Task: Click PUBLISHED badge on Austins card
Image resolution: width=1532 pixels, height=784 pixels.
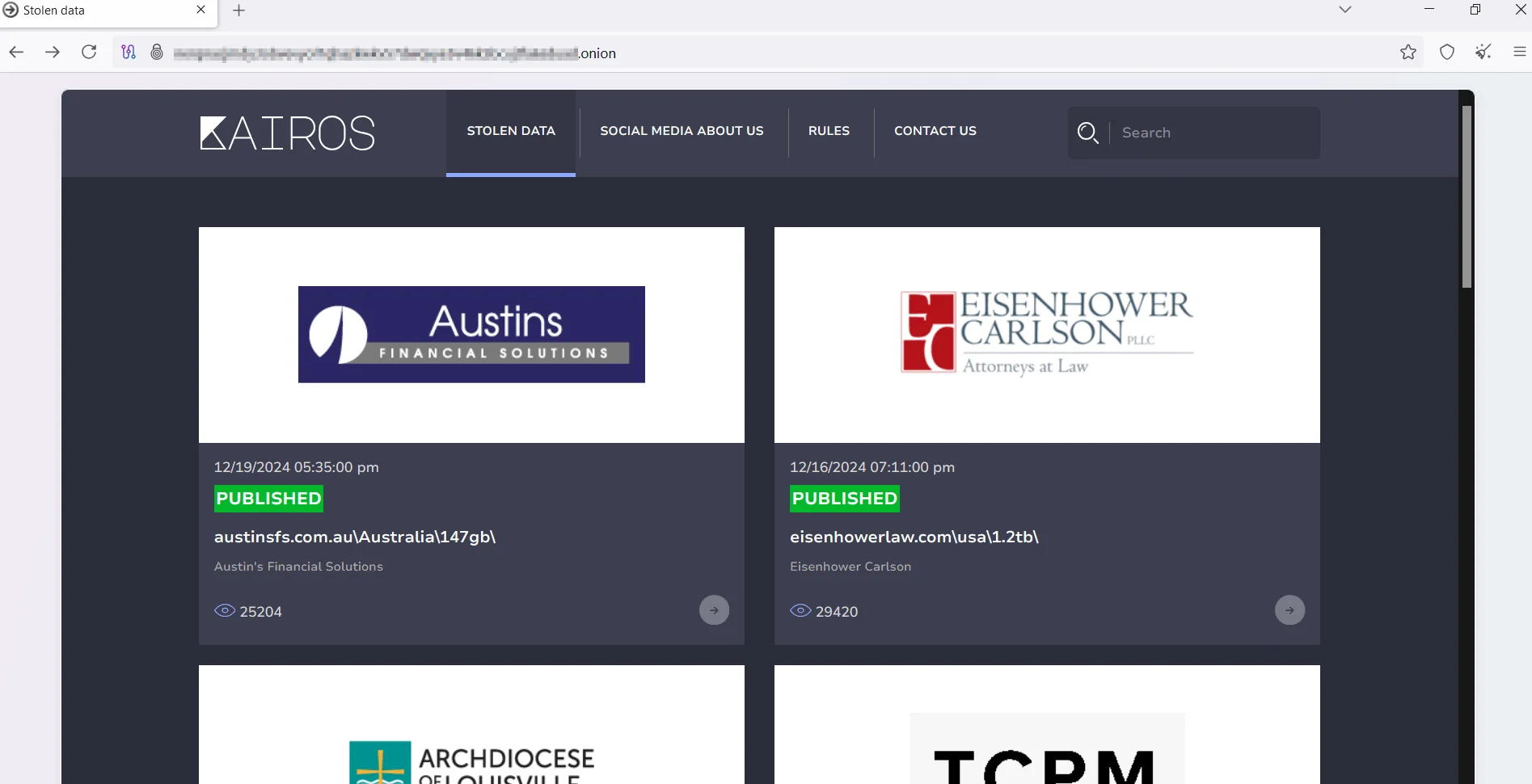Action: click(x=268, y=499)
